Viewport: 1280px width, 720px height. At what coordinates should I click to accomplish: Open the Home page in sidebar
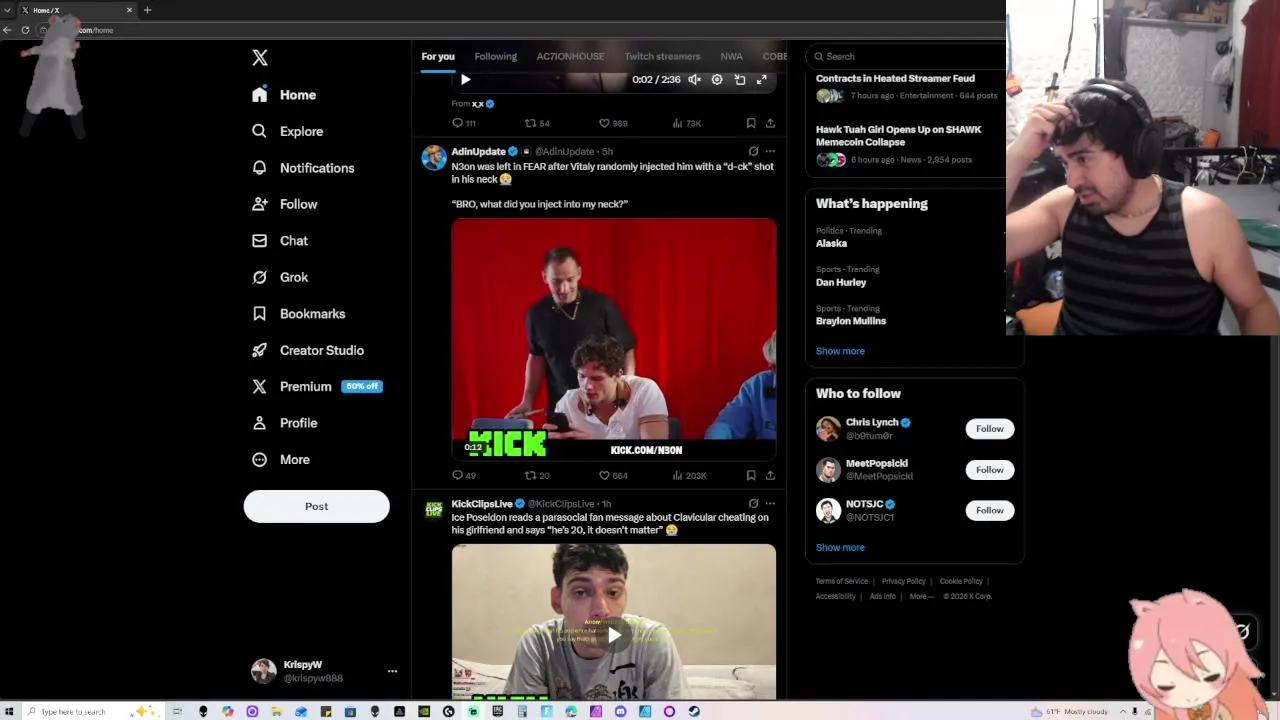(x=284, y=95)
